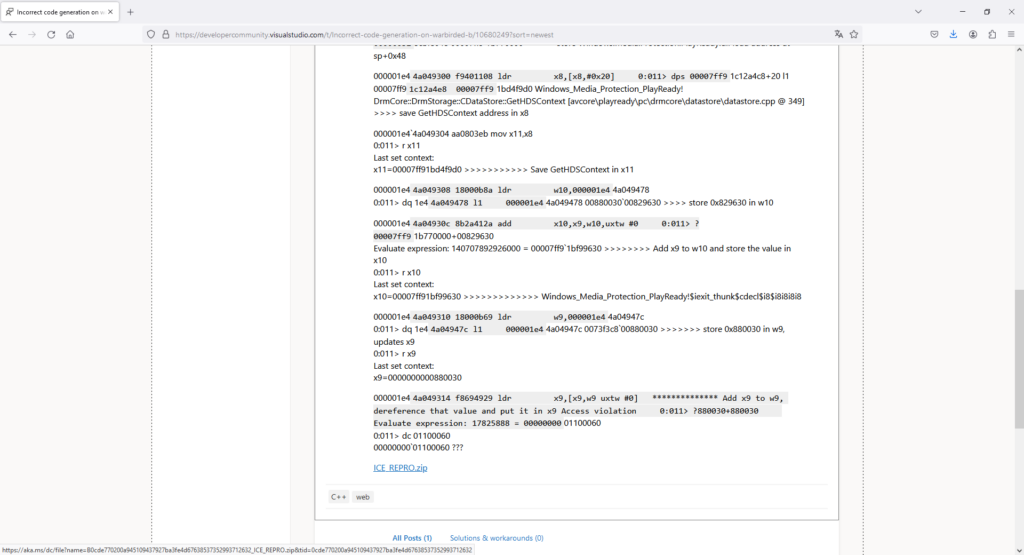
Task: Close the Incorrect code generation tab
Action: [x=112, y=11]
